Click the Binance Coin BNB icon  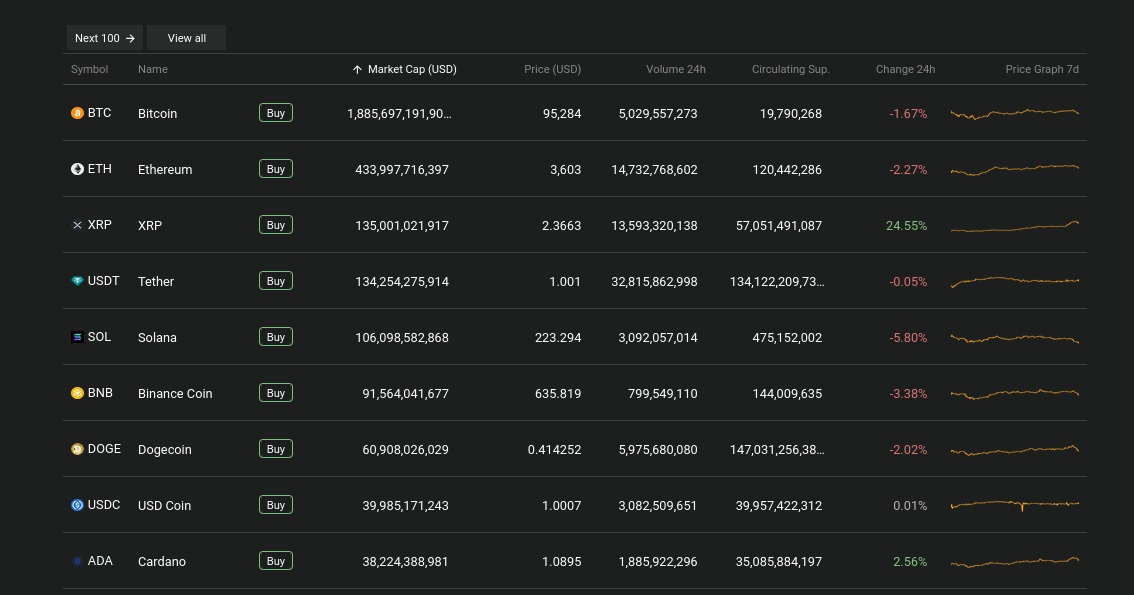(77, 394)
